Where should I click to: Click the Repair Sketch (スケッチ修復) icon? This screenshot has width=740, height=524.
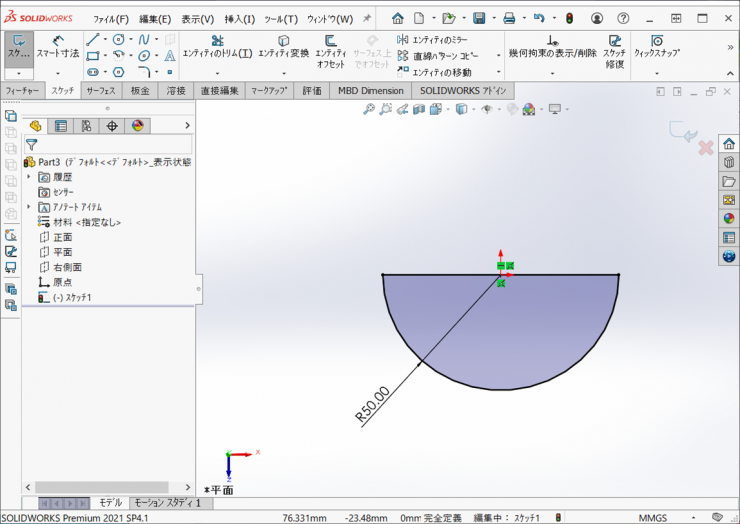[x=614, y=46]
